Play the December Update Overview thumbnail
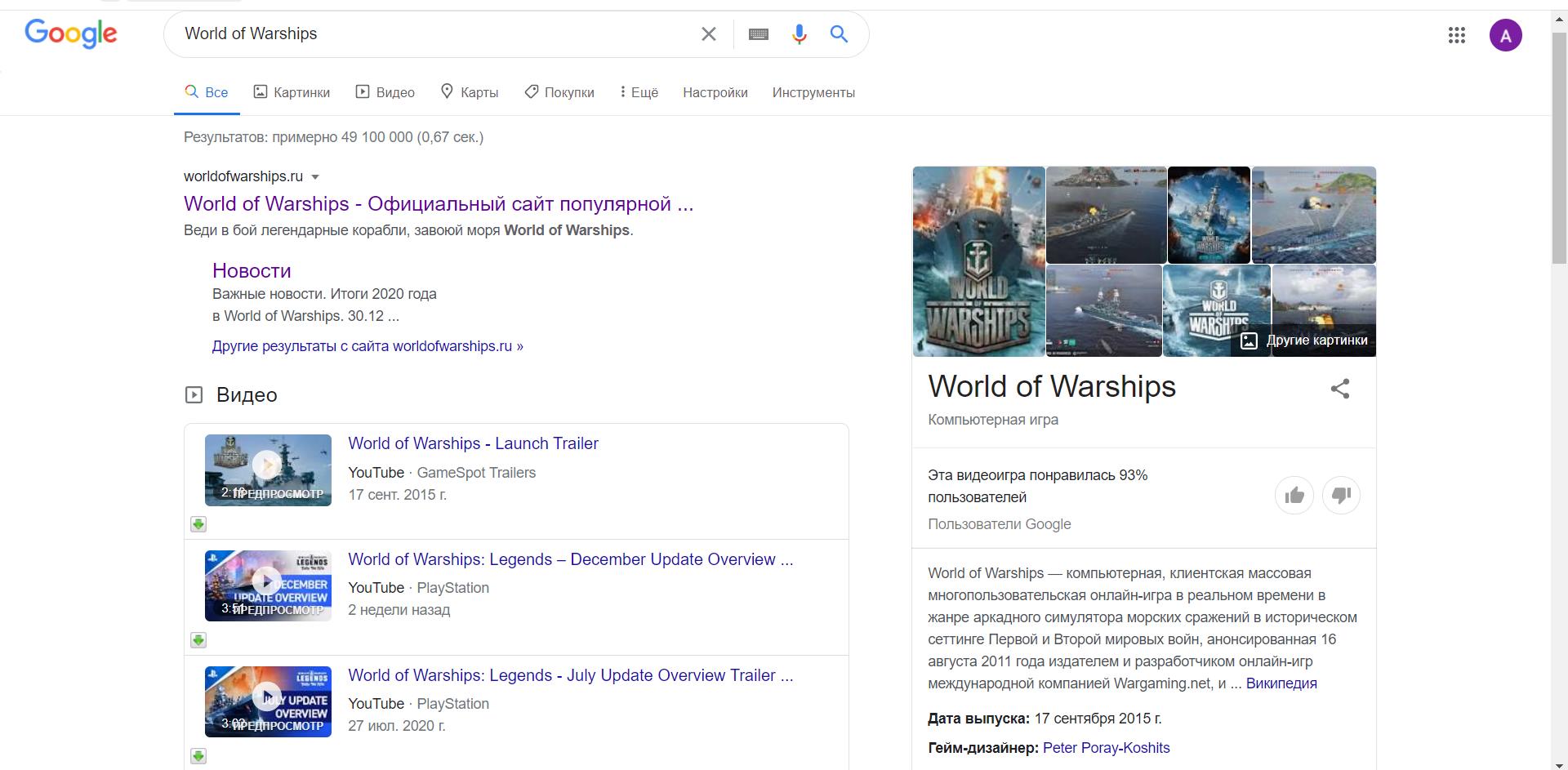1568x770 pixels. click(268, 586)
